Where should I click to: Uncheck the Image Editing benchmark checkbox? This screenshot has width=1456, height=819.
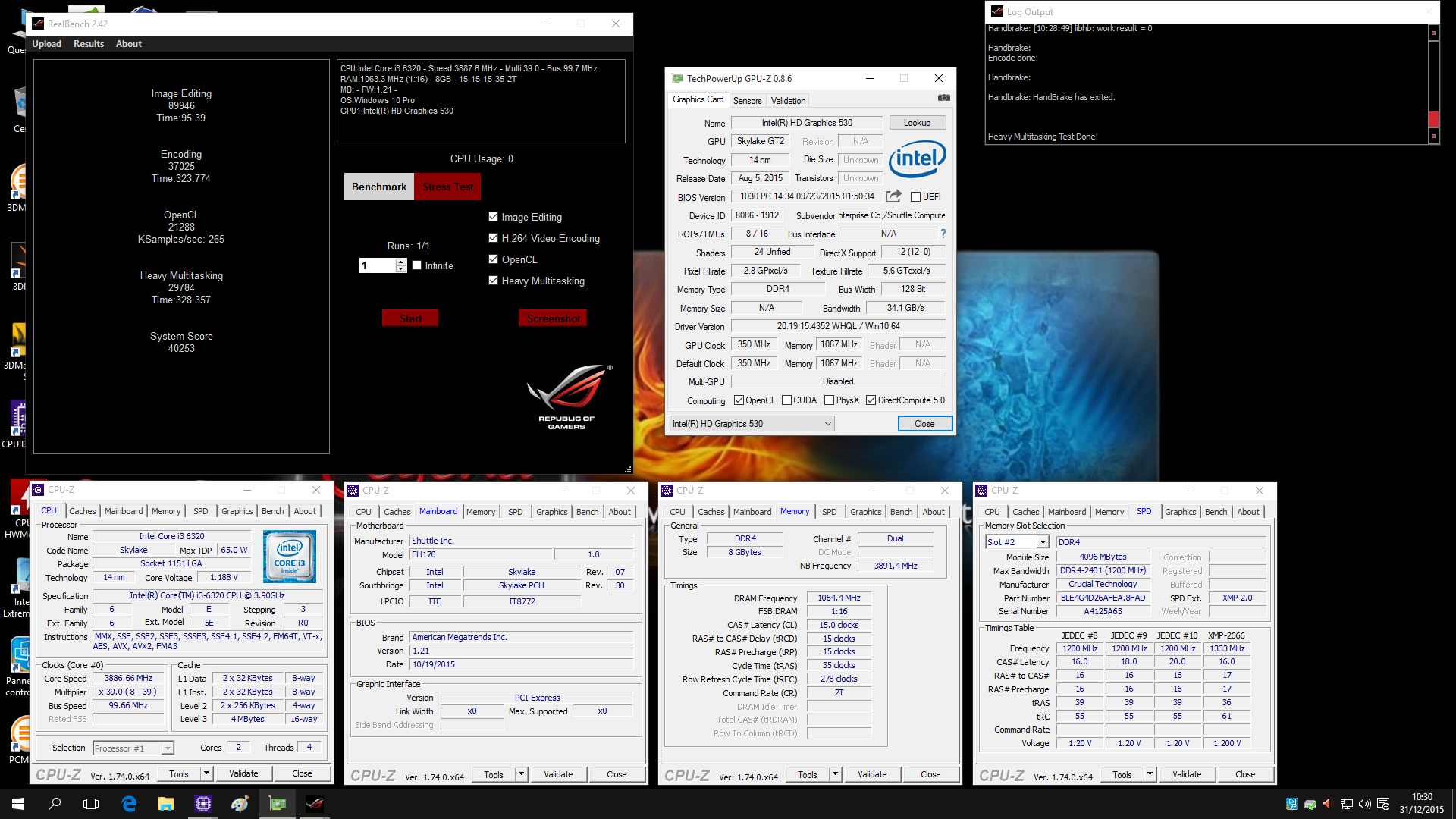[494, 217]
